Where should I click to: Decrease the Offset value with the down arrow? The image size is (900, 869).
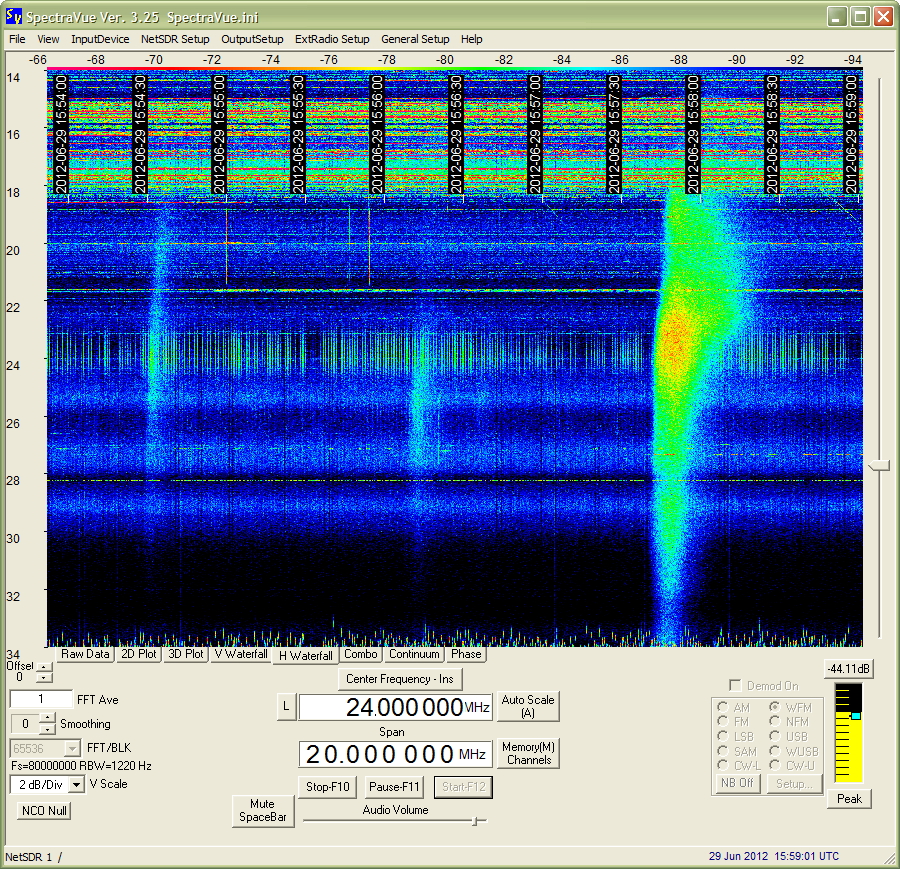pyautogui.click(x=44, y=677)
